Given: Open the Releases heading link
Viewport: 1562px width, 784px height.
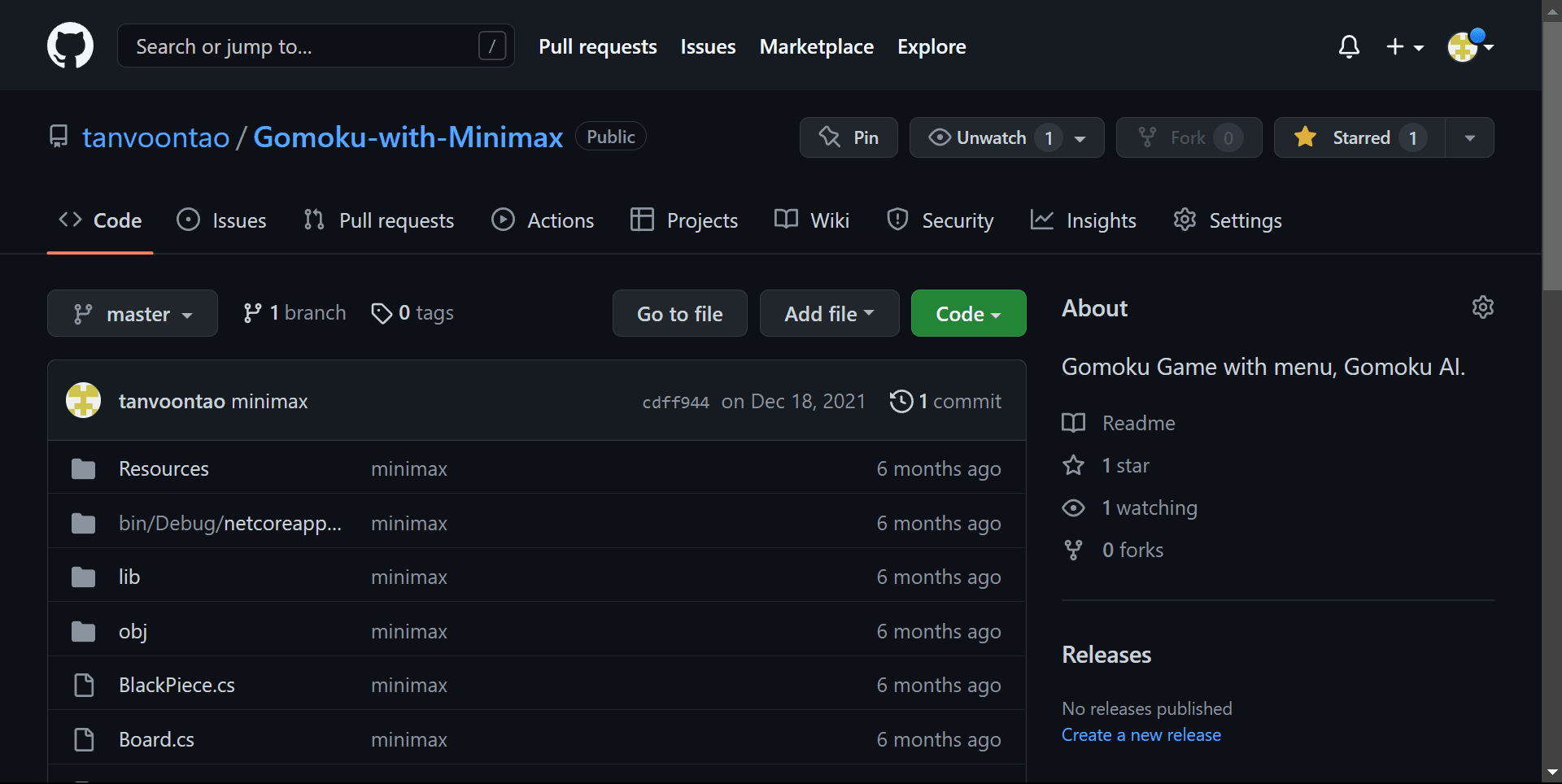Looking at the screenshot, I should [1106, 655].
